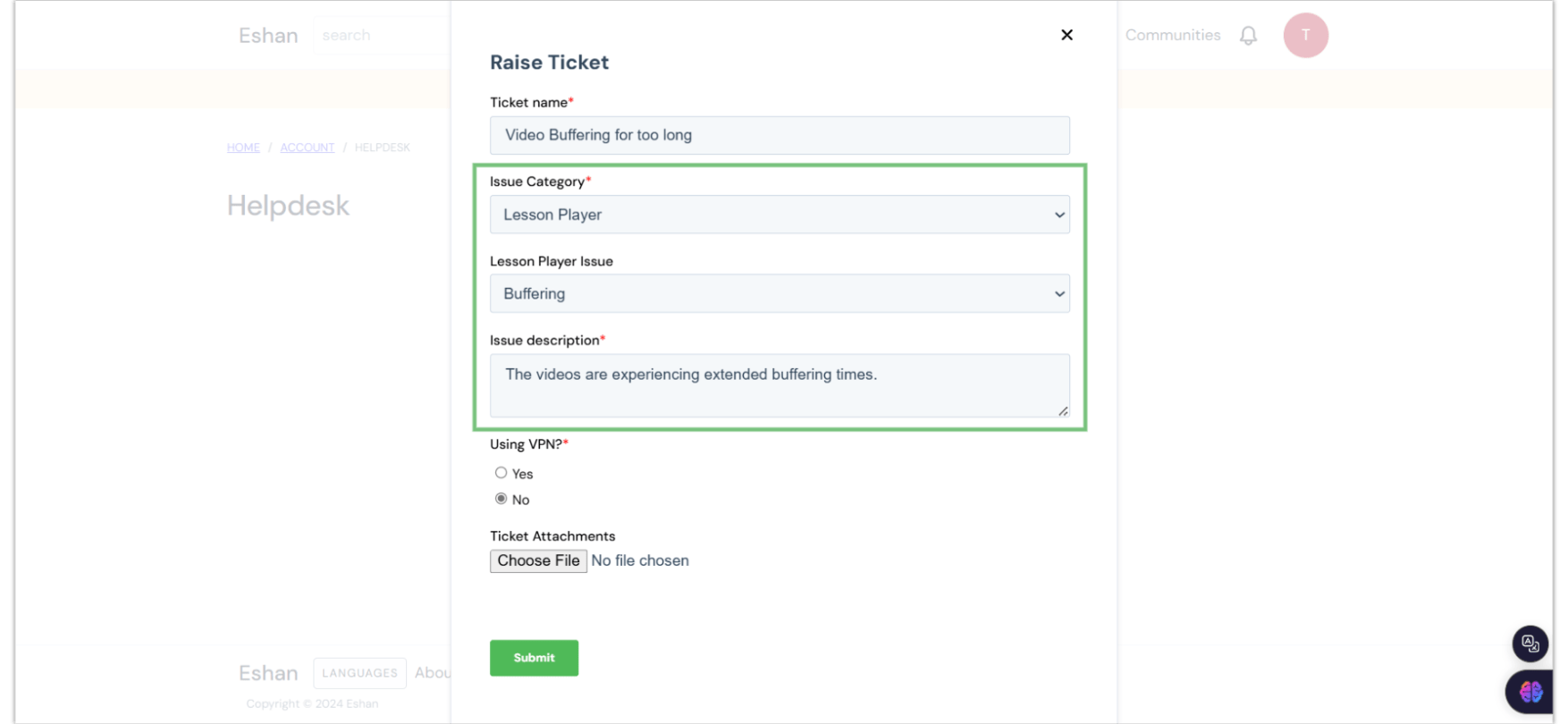Click Choose File for ticket attachments
Image resolution: width=1568 pixels, height=724 pixels.
click(538, 560)
